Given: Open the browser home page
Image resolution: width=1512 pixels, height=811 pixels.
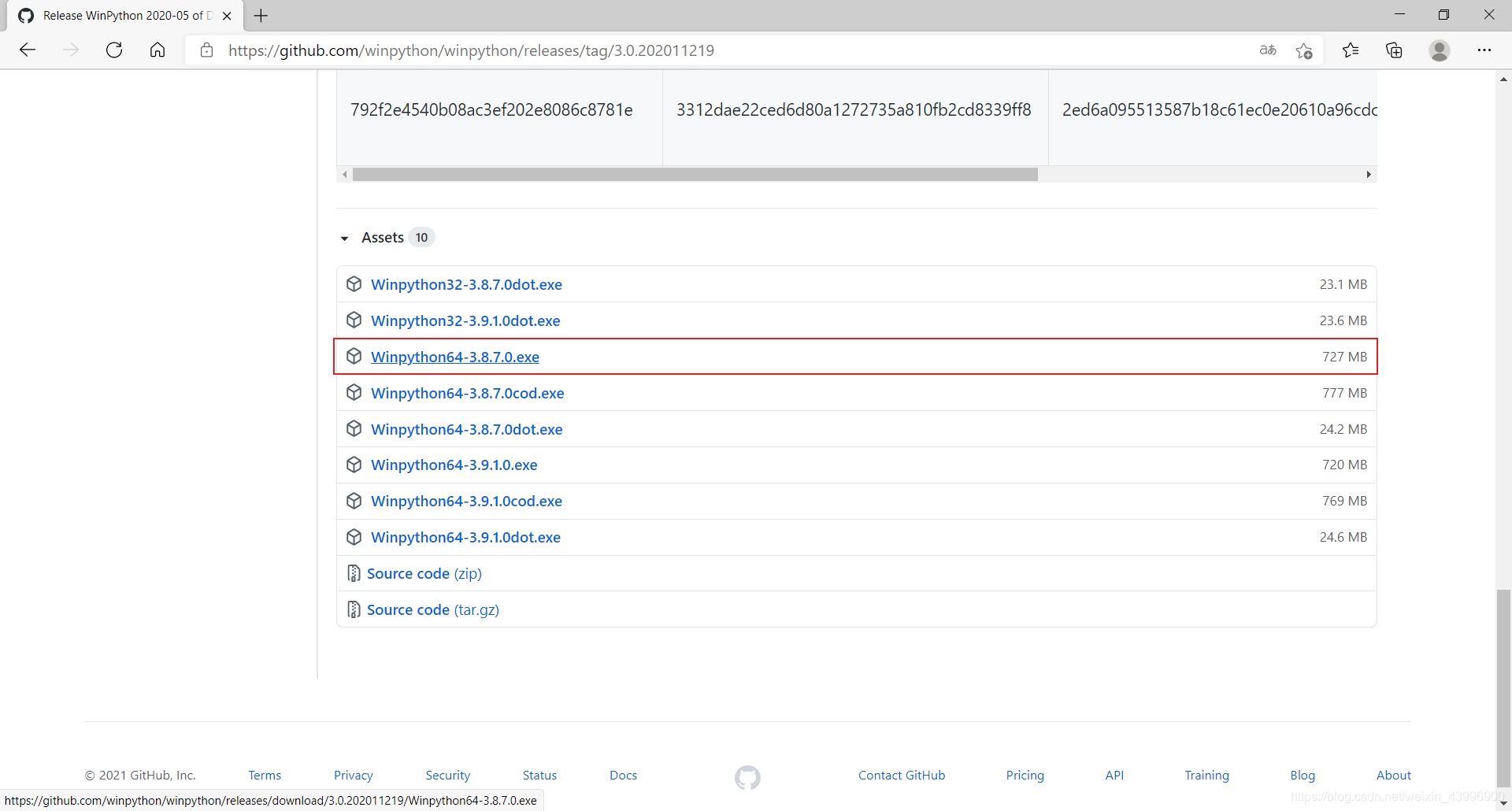Looking at the screenshot, I should point(157,50).
